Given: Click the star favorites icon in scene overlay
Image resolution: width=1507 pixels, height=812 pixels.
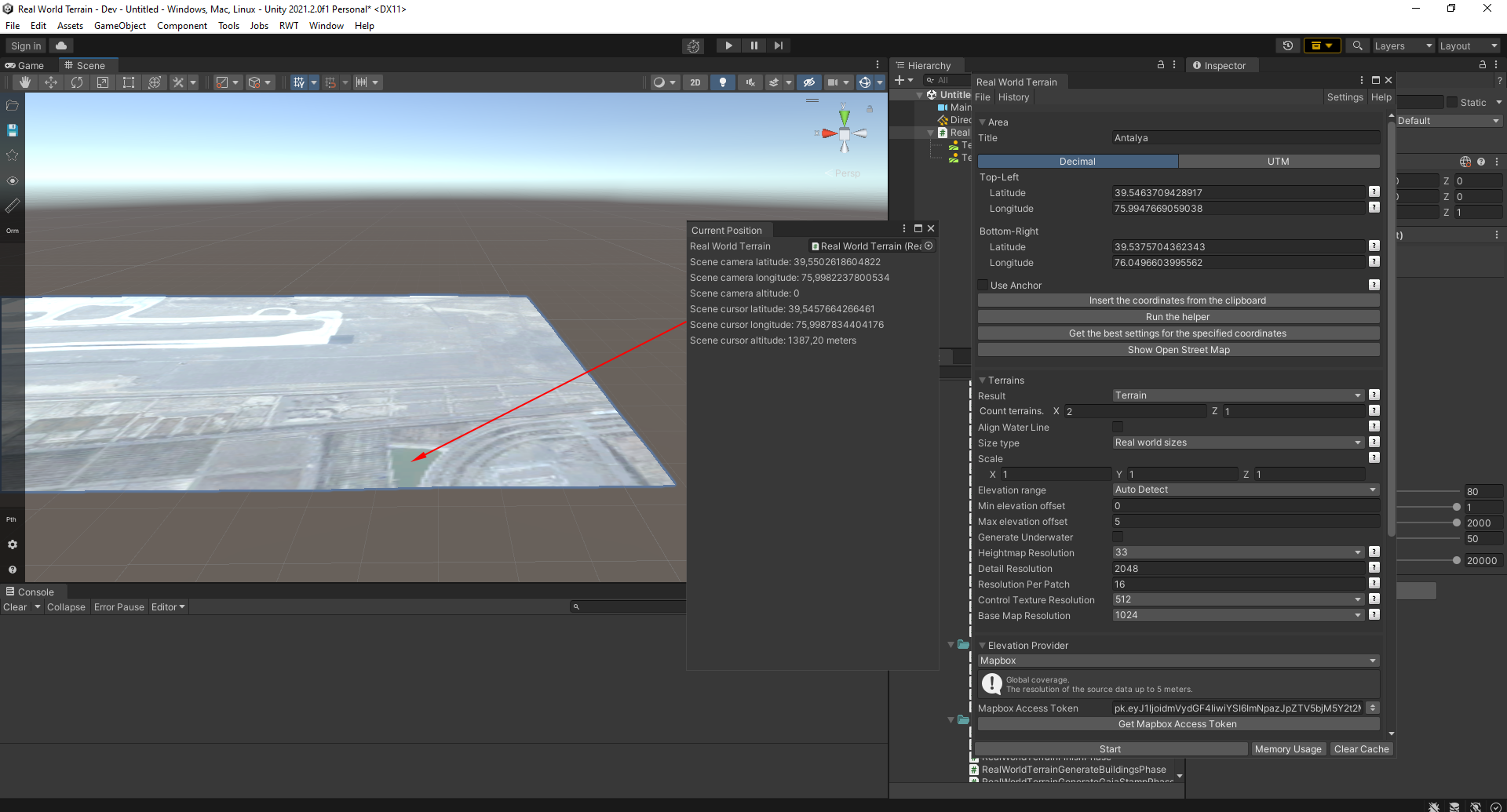Looking at the screenshot, I should click(13, 155).
